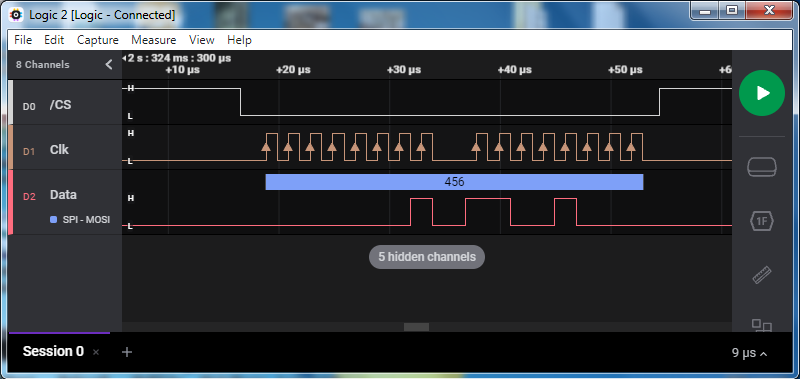
Task: Open the File menu
Action: click(23, 40)
